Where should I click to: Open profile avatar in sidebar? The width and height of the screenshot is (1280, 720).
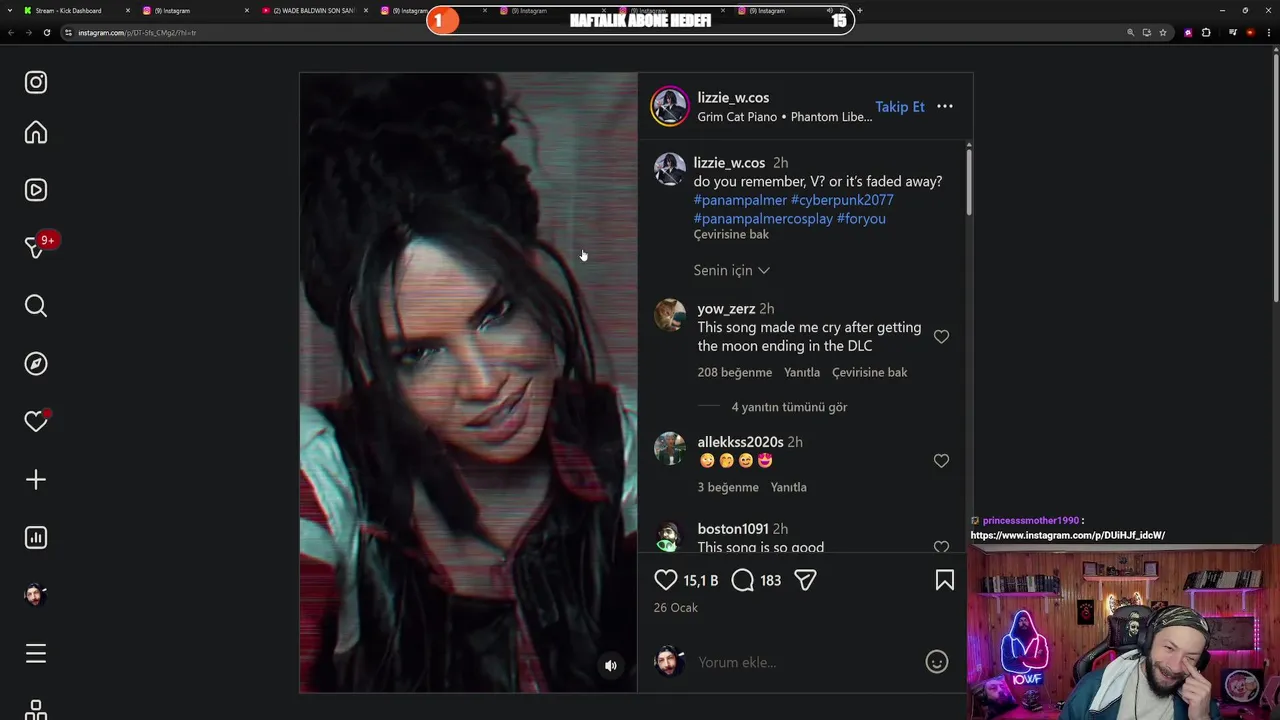[36, 595]
